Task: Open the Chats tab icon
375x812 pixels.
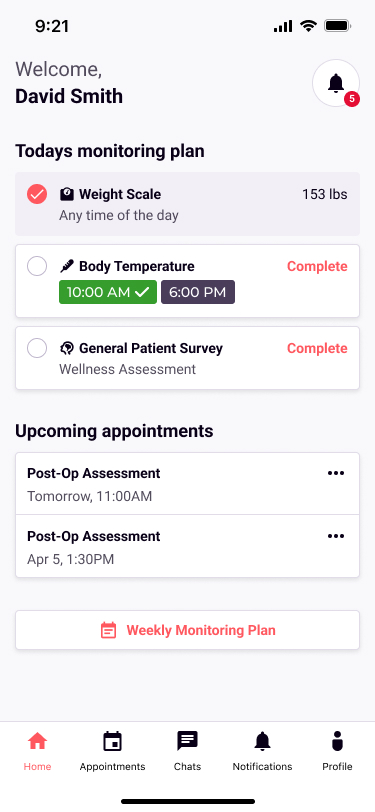Action: (187, 742)
